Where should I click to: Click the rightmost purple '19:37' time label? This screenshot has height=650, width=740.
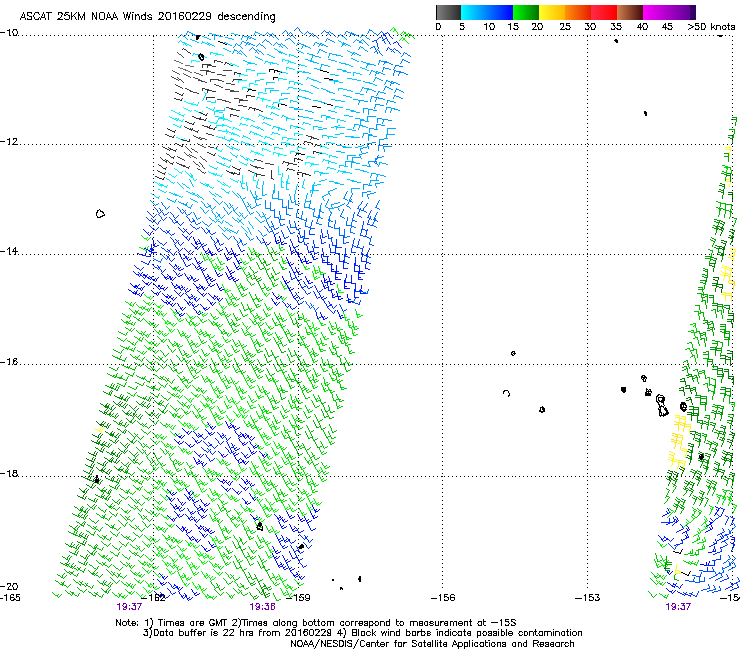[x=678, y=607]
